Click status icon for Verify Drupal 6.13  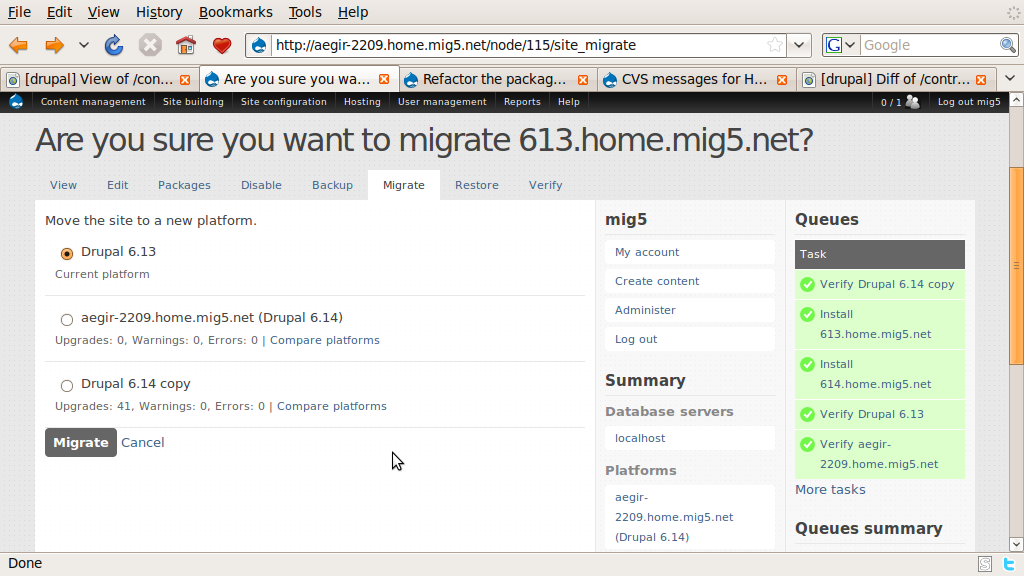[807, 414]
